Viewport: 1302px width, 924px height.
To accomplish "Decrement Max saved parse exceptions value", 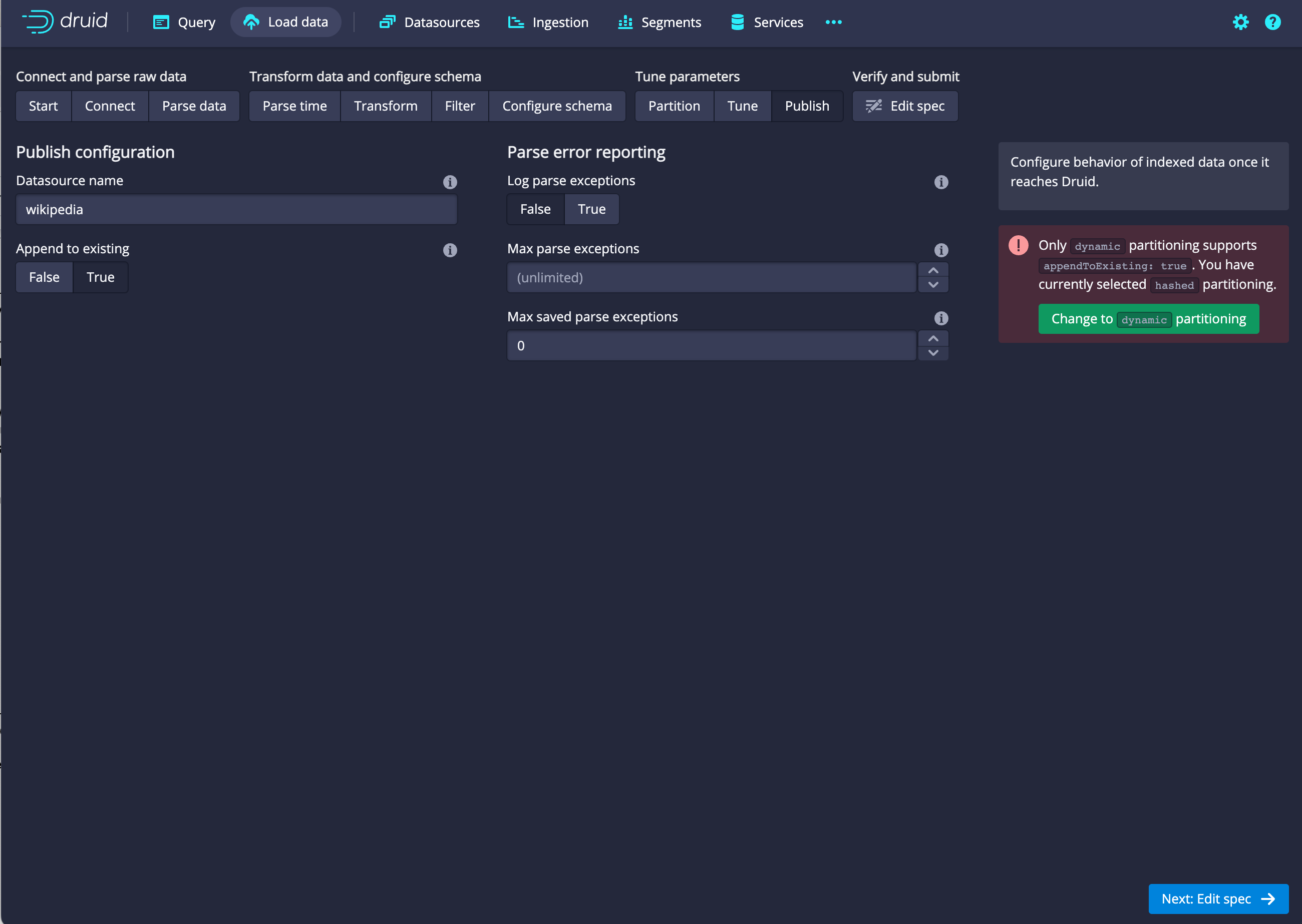I will point(932,353).
